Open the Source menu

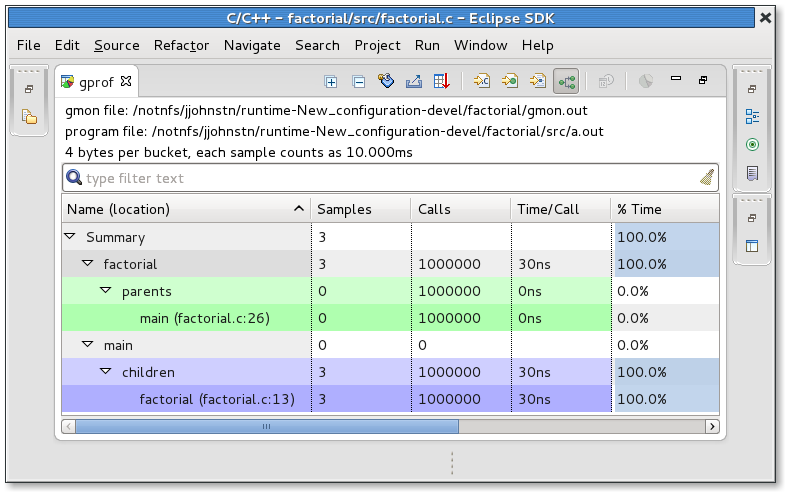[117, 46]
